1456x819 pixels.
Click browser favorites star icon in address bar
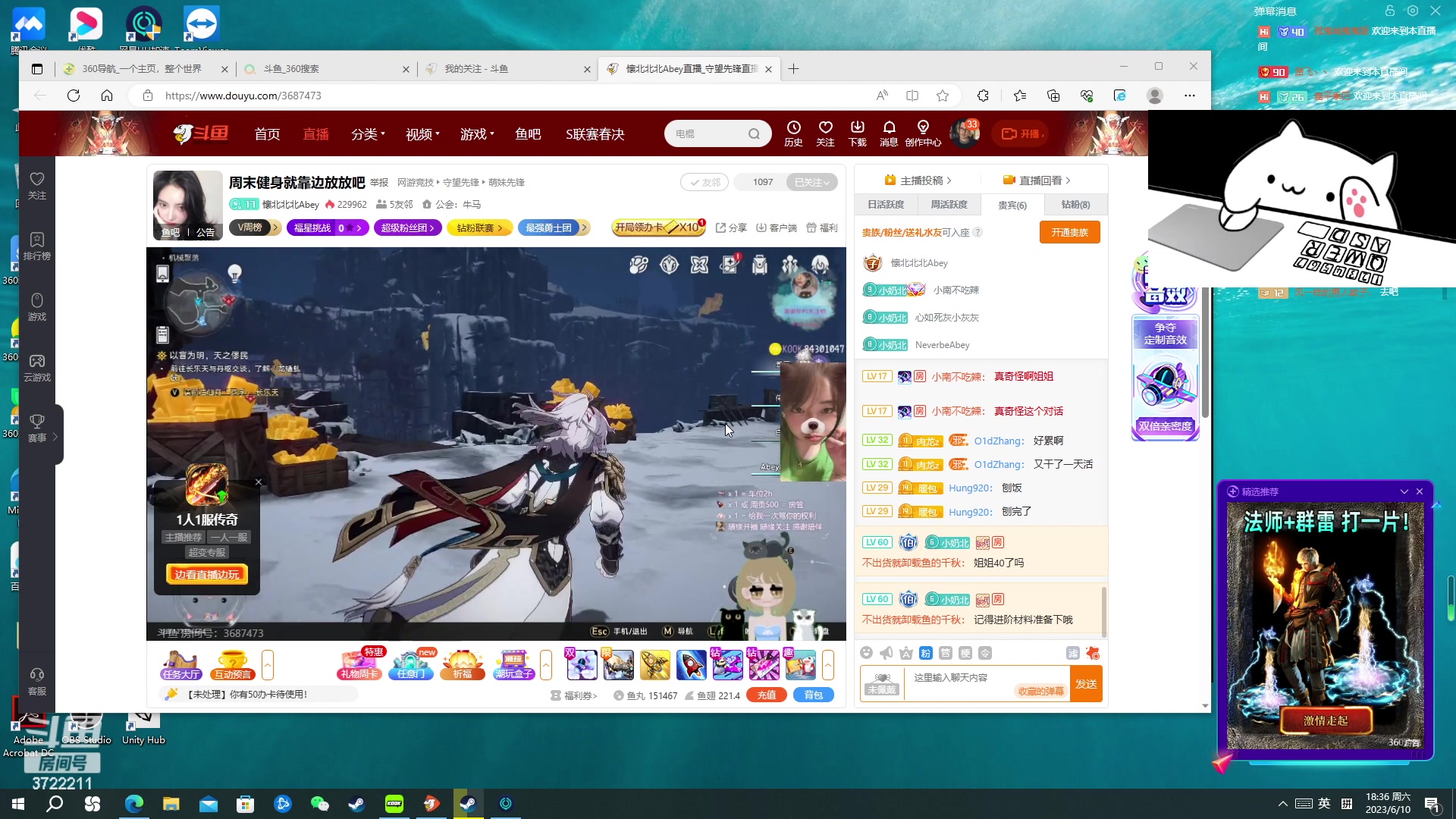click(x=943, y=96)
